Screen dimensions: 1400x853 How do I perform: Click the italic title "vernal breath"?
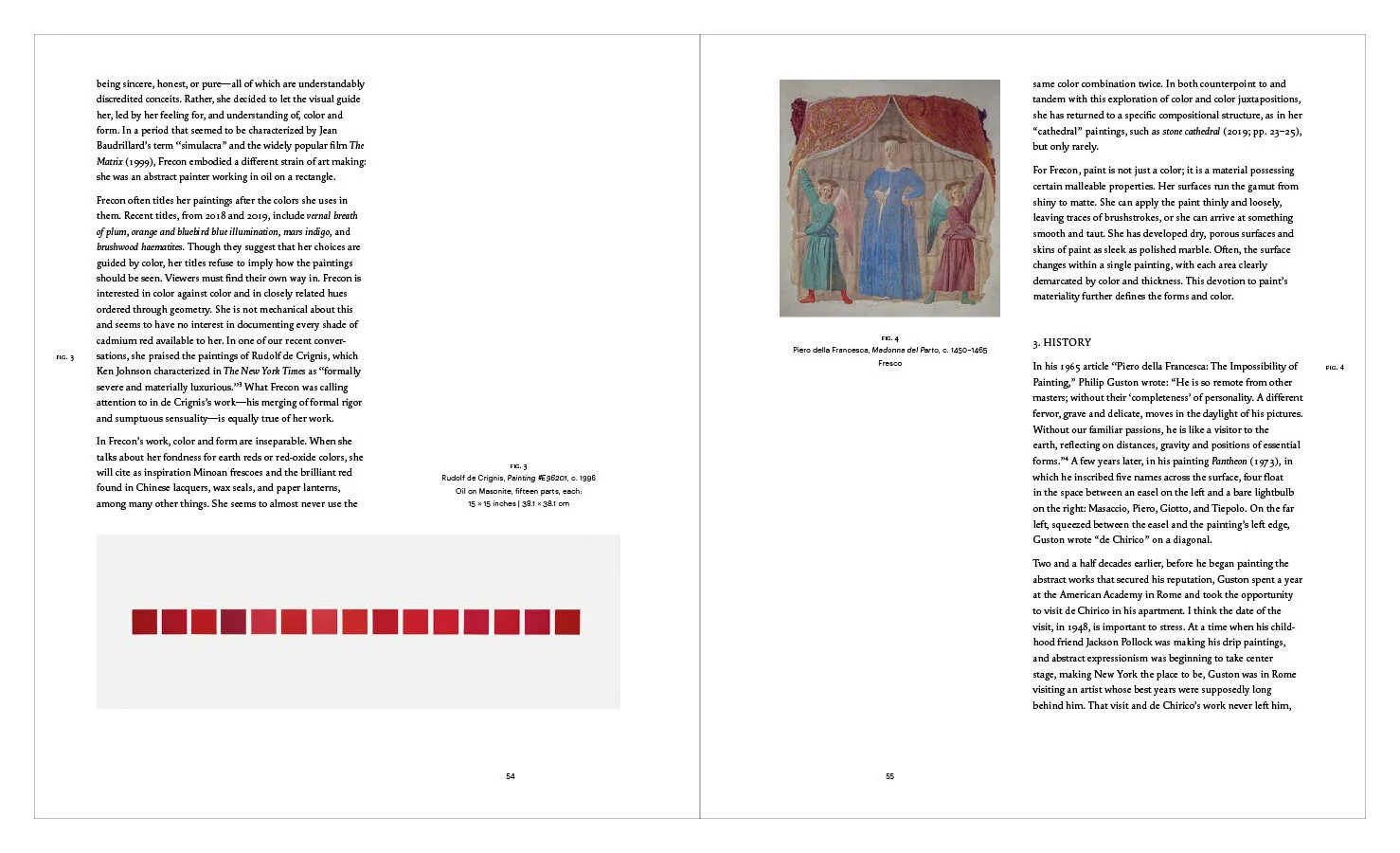coord(332,216)
